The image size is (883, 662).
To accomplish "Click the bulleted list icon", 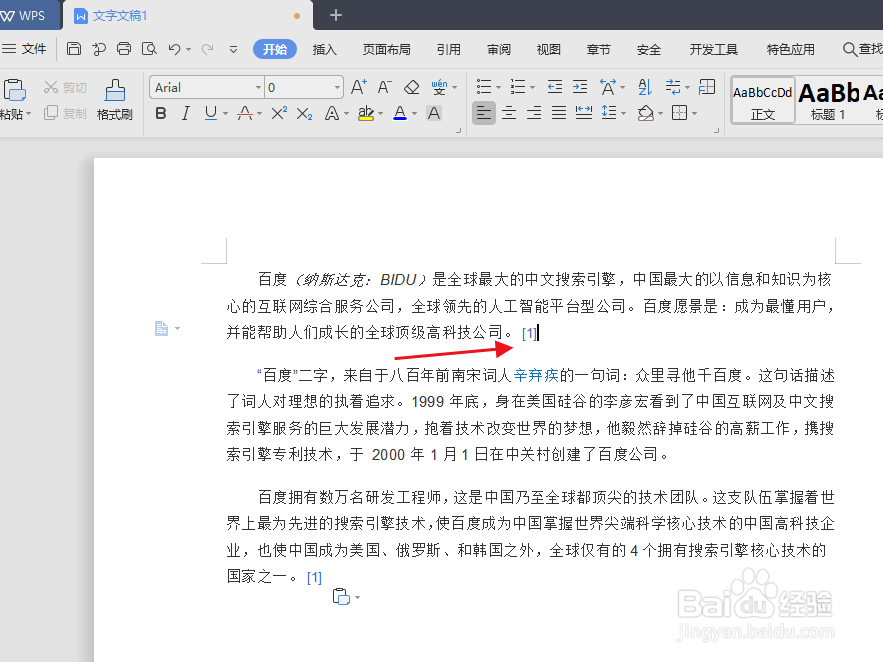I will pos(484,87).
